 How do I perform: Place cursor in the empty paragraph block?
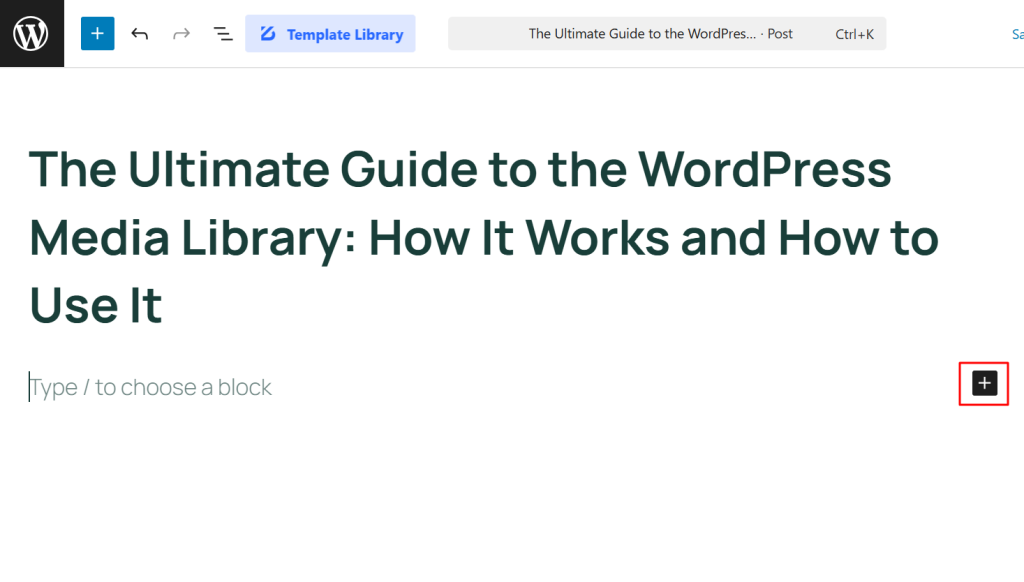(150, 387)
